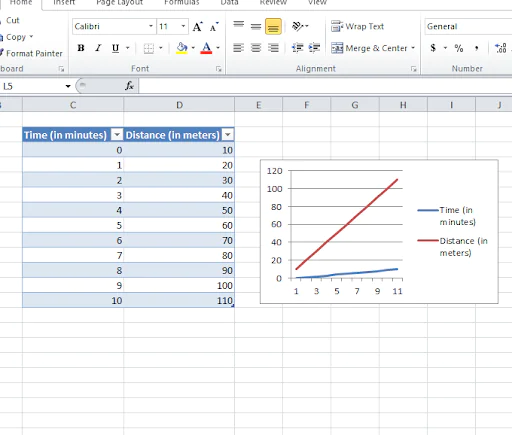Switch to the Formulas tab
Image resolution: width=512 pixels, height=435 pixels.
coord(182,3)
